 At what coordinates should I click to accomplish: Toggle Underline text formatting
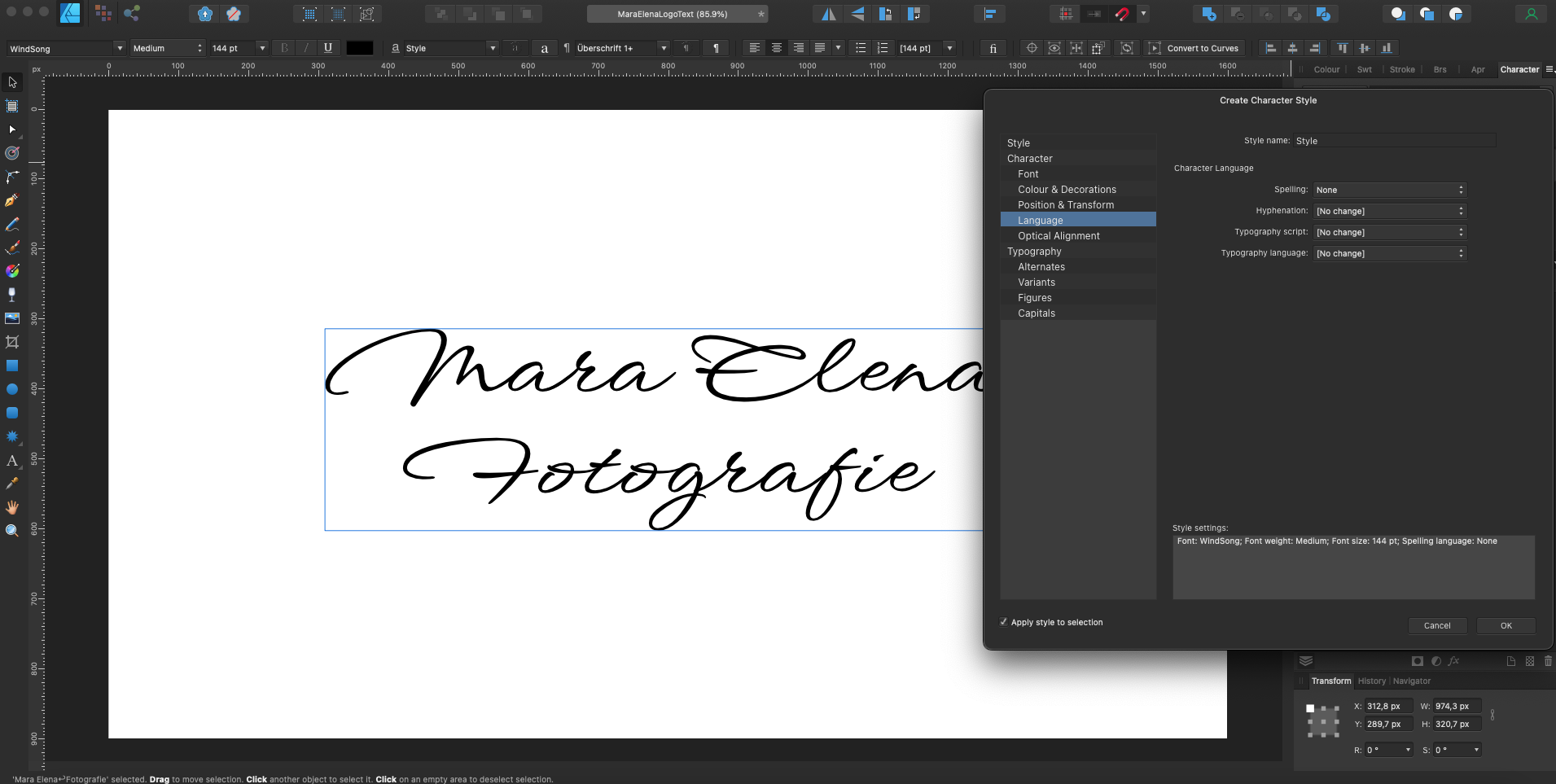pyautogui.click(x=328, y=48)
